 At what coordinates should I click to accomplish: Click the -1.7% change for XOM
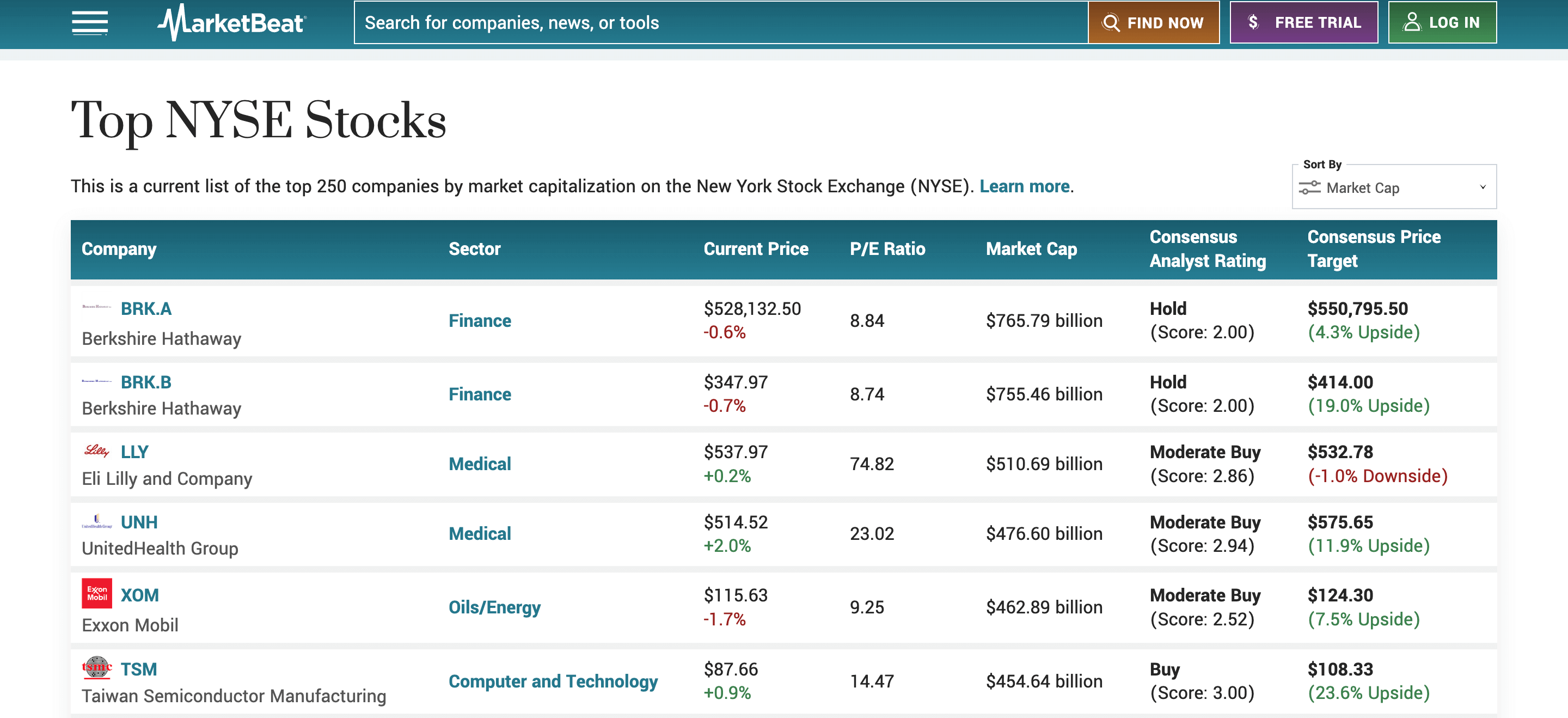click(725, 620)
